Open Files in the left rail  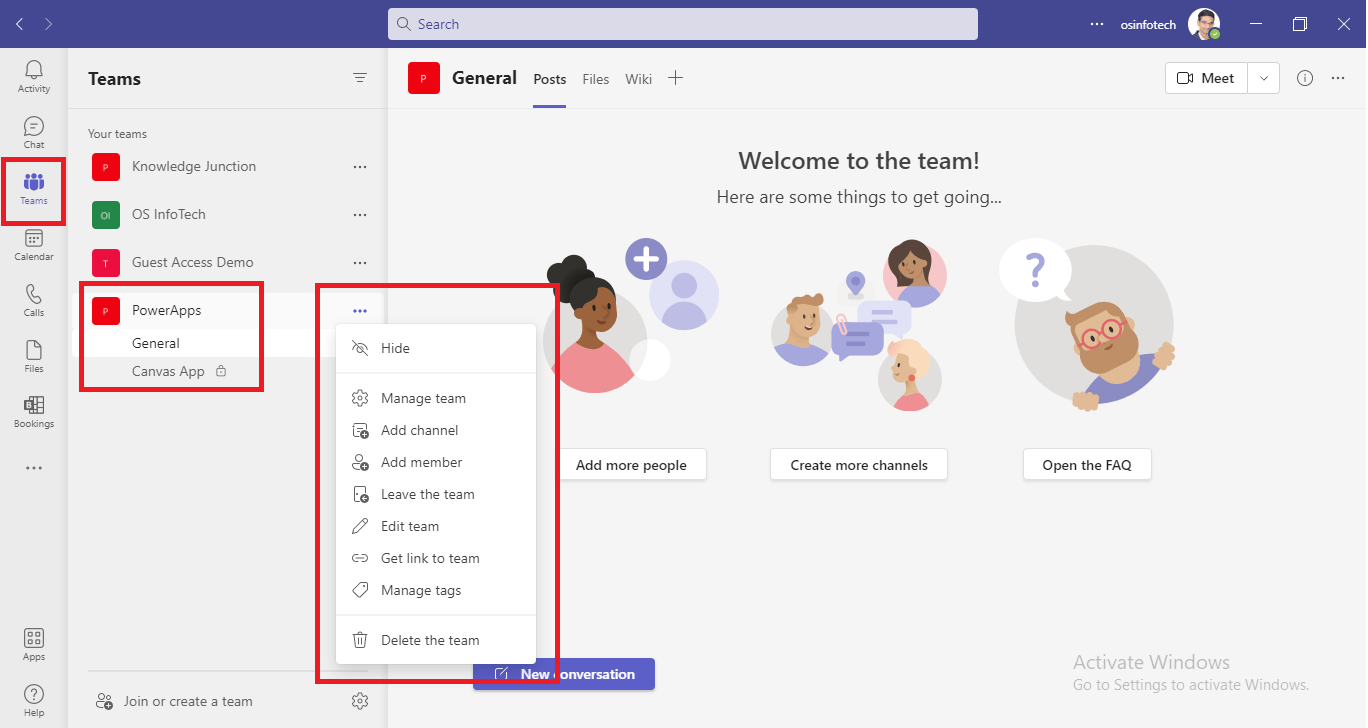click(x=34, y=356)
